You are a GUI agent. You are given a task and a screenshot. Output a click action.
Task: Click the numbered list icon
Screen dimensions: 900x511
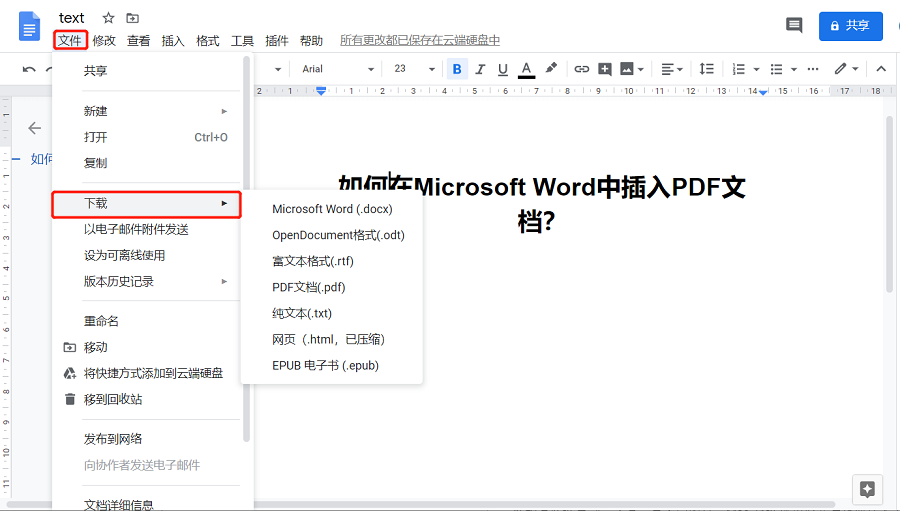[739, 69]
